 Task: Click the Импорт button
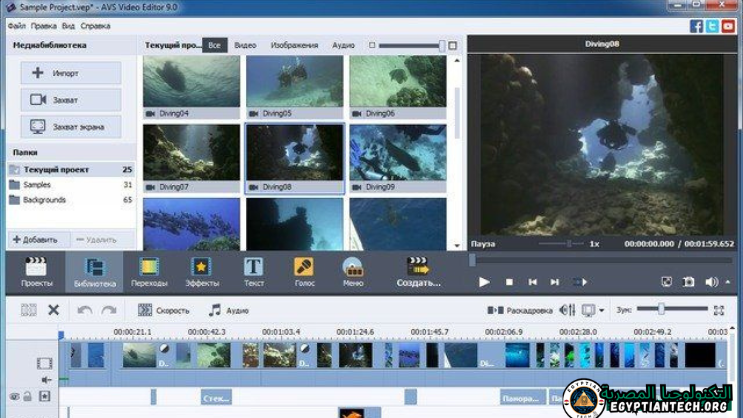pos(71,73)
